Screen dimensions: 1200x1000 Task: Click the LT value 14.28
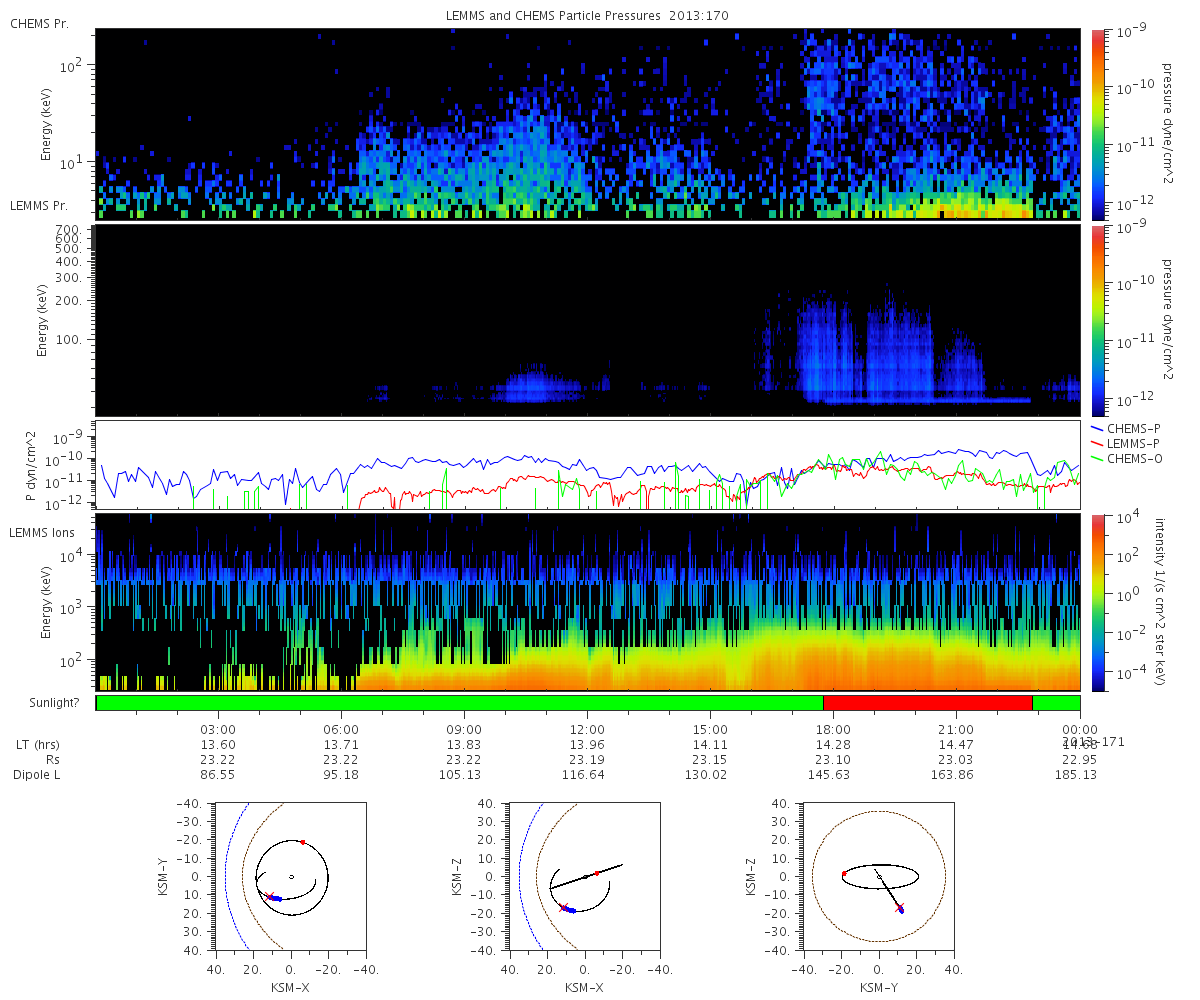(x=833, y=745)
